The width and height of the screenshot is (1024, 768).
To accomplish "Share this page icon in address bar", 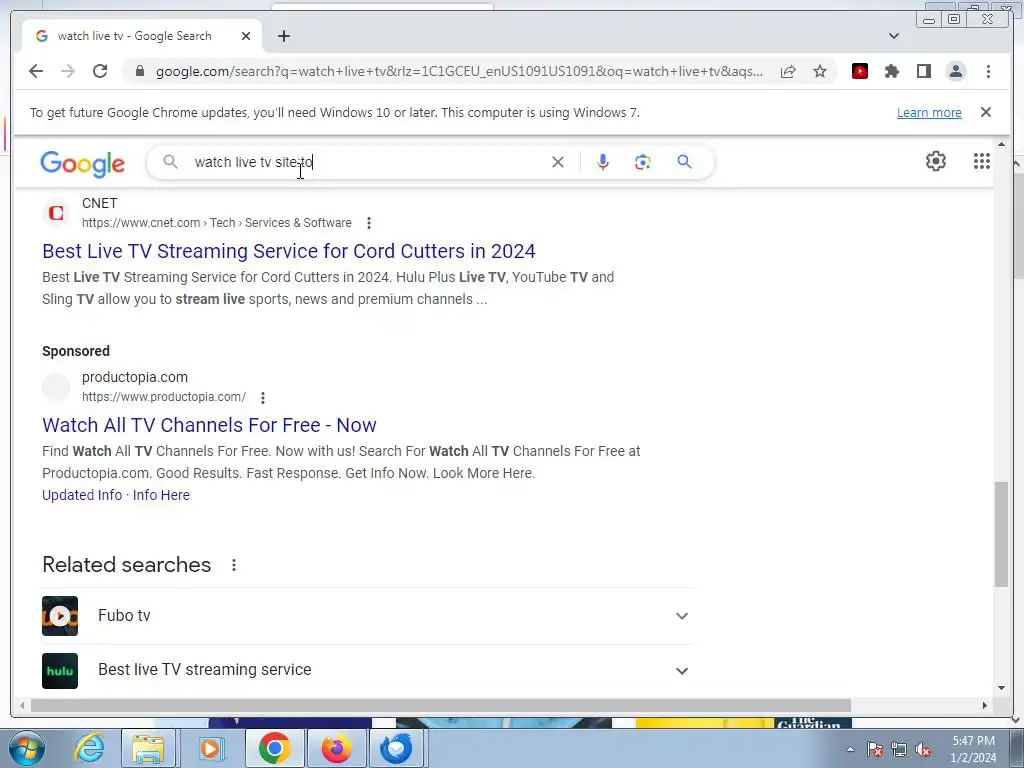I will tap(788, 71).
